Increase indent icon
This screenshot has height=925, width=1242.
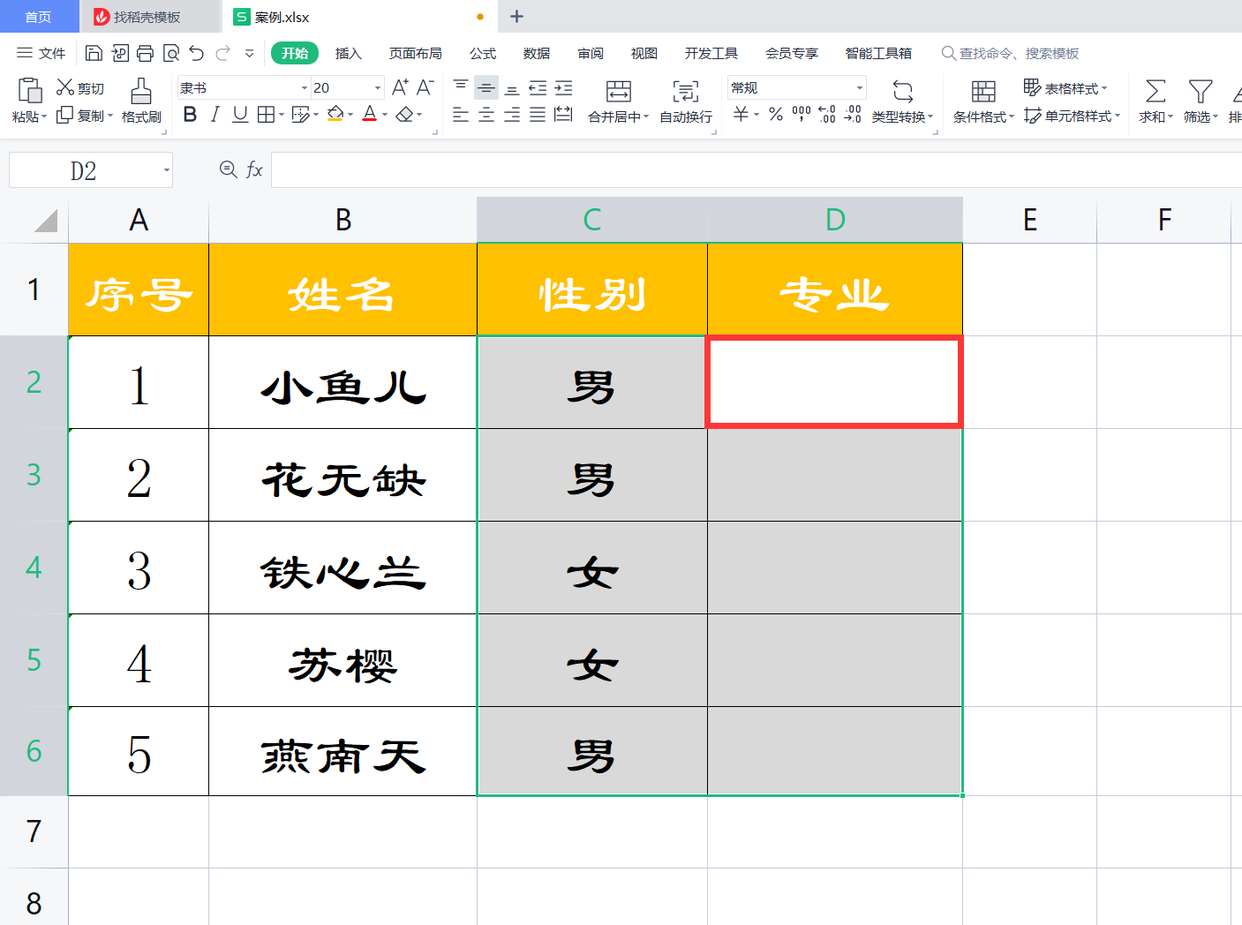click(563, 88)
